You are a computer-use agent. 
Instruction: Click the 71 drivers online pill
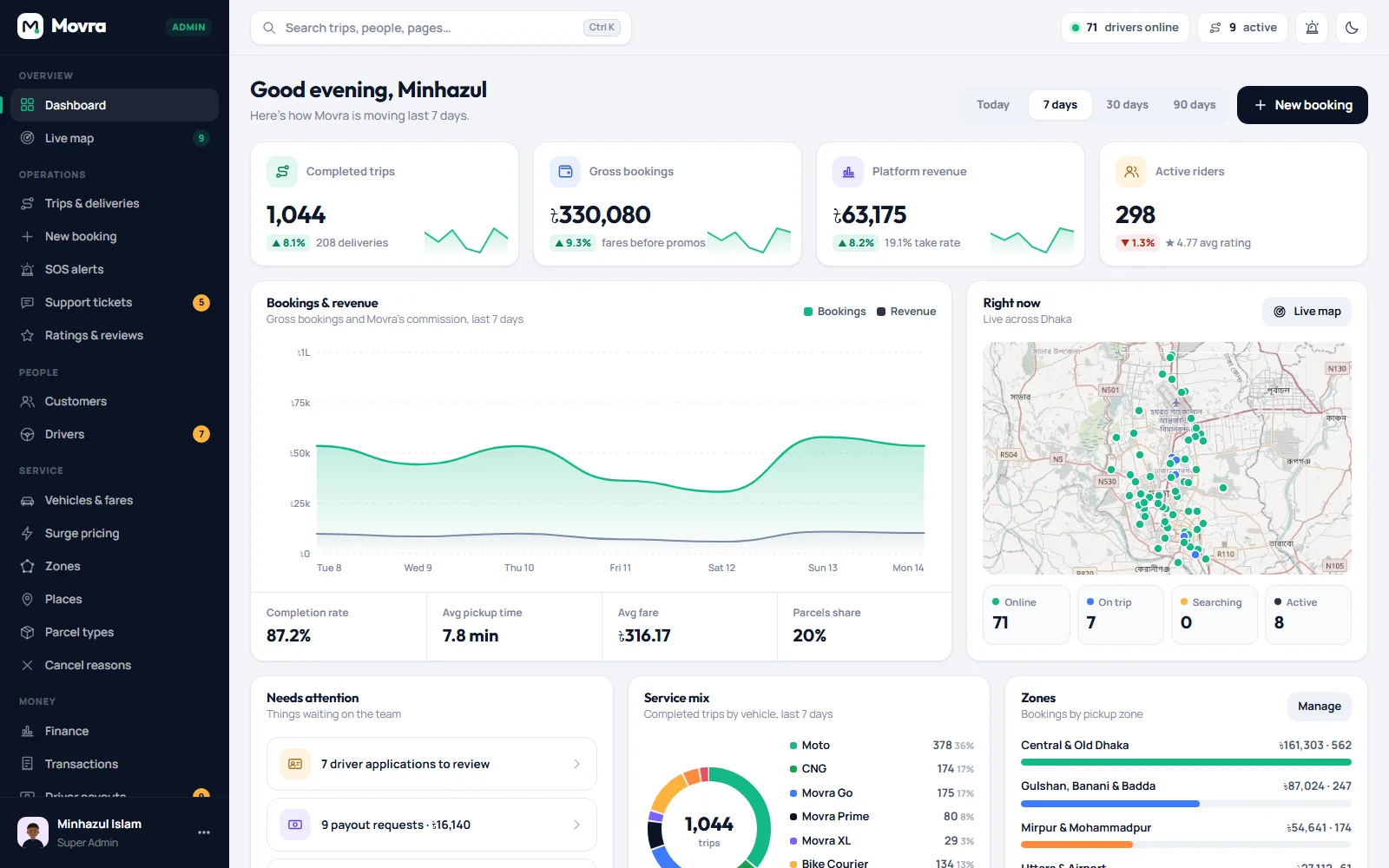(1125, 28)
